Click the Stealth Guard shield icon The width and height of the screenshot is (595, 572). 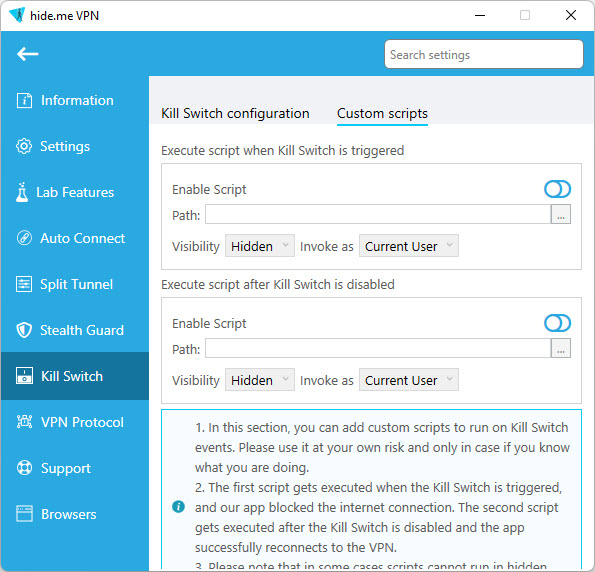point(24,330)
